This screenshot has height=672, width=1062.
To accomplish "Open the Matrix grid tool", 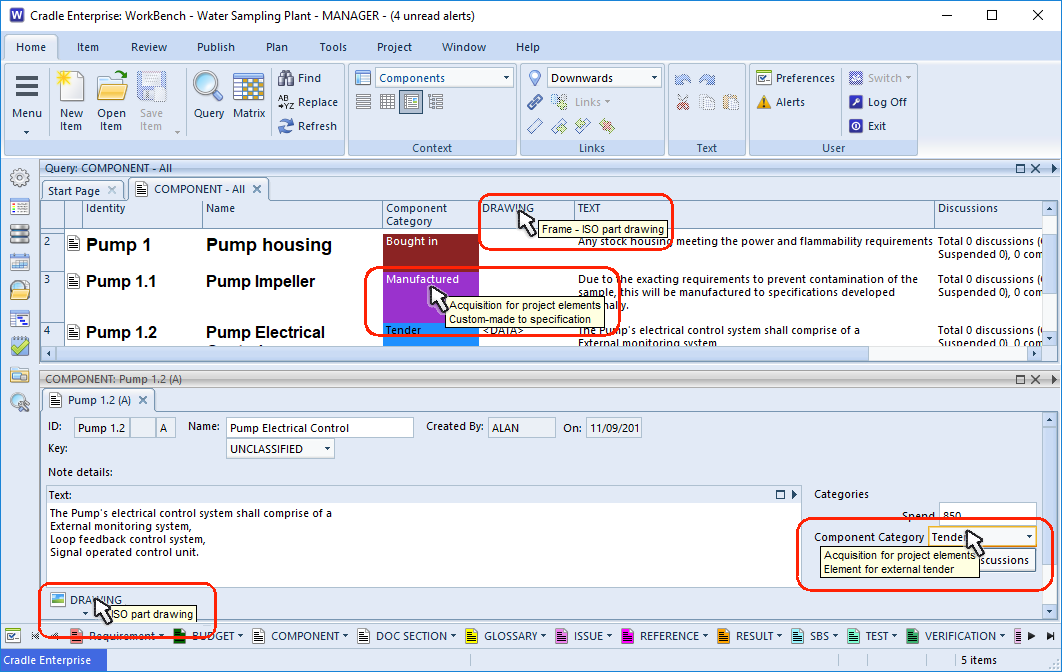I will click(249, 95).
